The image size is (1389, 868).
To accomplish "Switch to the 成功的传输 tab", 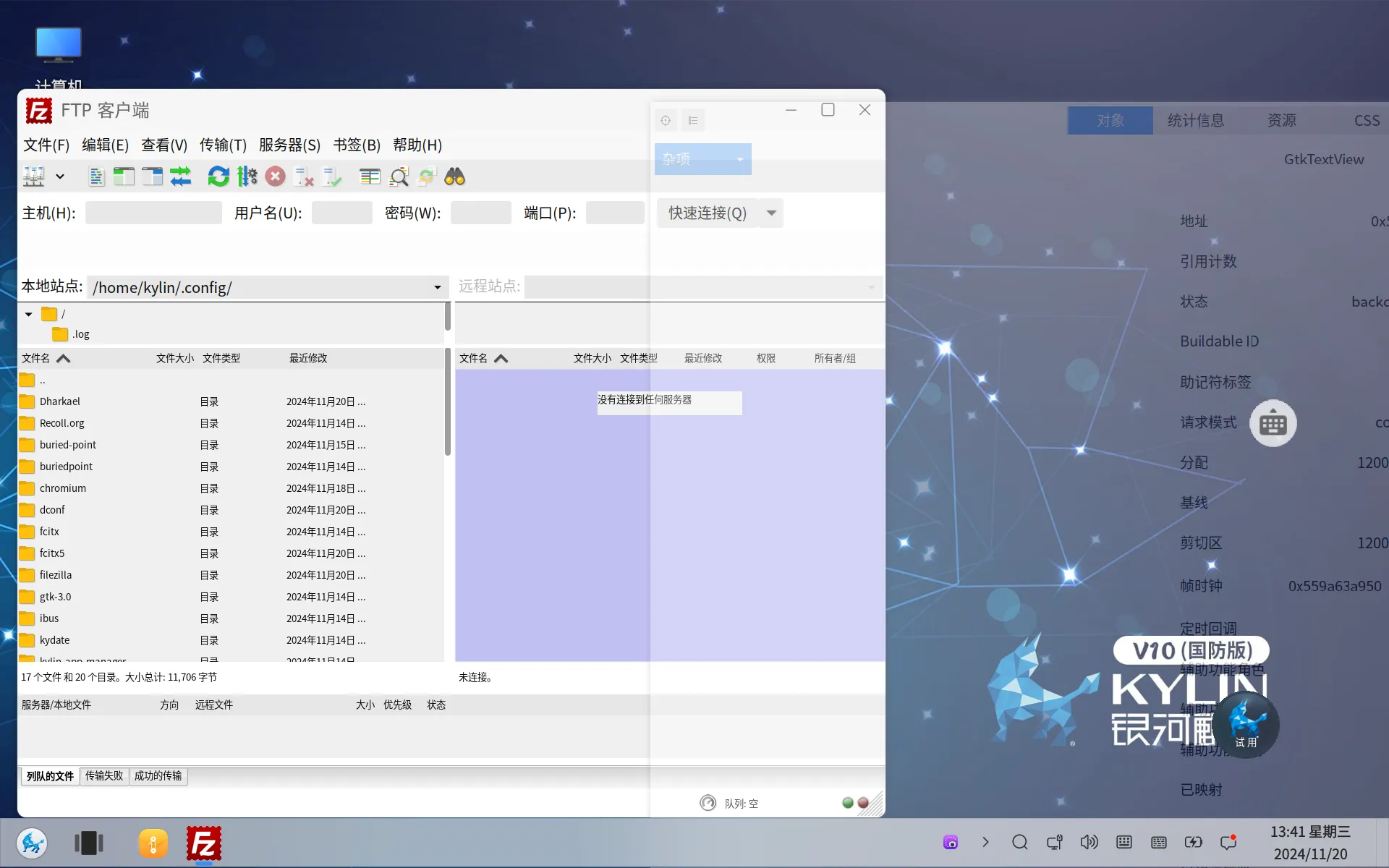I will [158, 775].
